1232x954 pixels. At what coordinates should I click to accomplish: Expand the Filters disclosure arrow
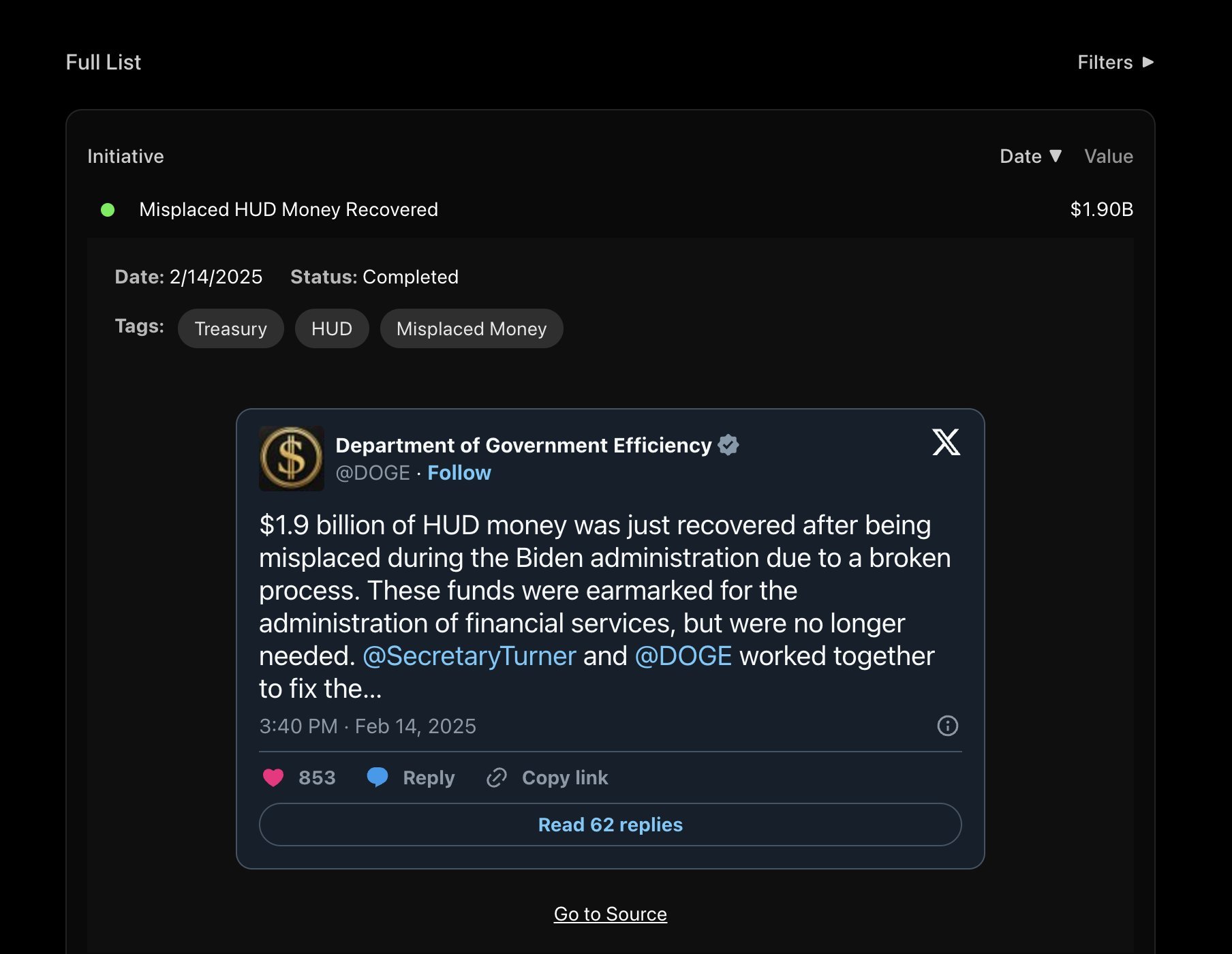pos(1148,62)
